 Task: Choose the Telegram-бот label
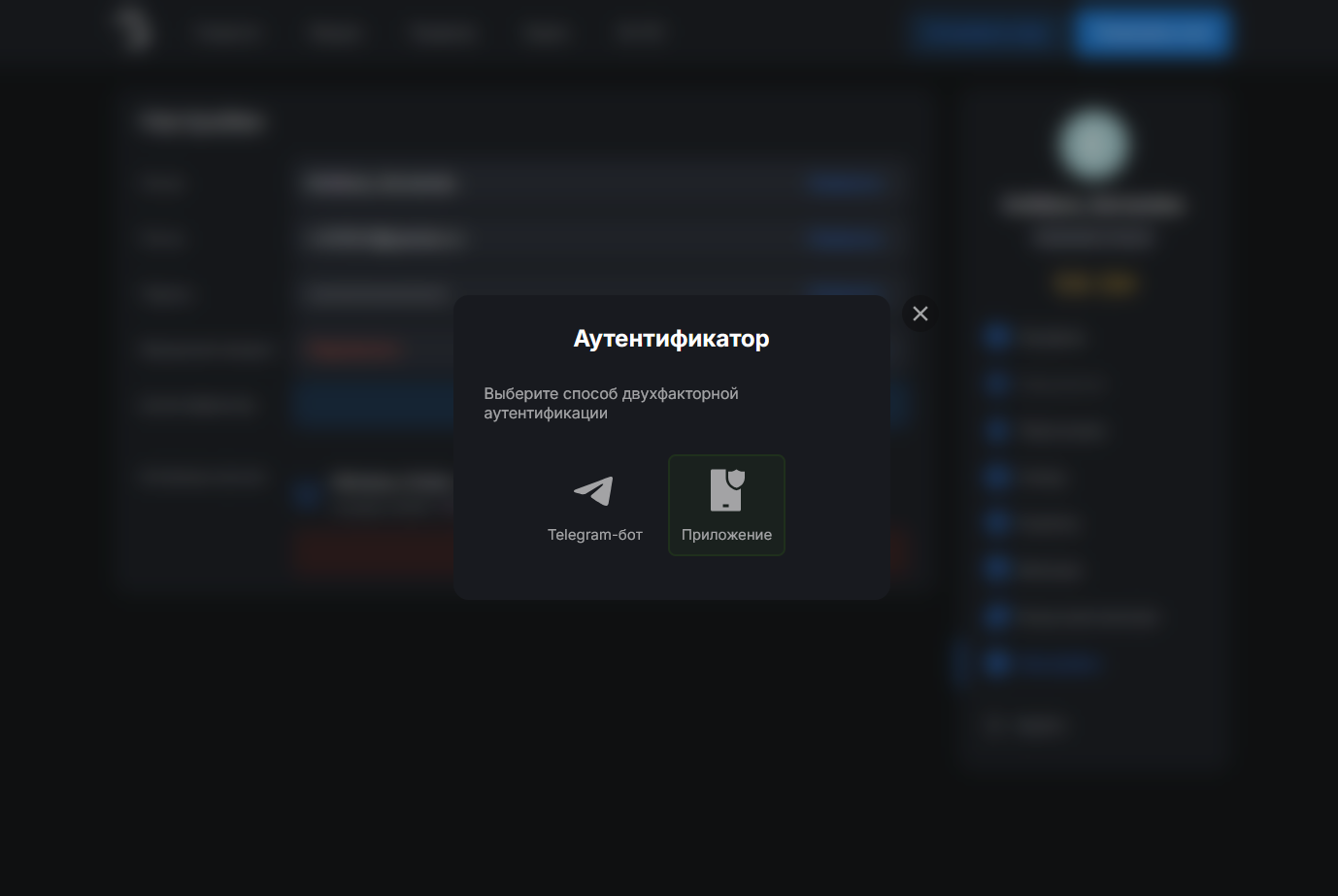click(x=594, y=535)
